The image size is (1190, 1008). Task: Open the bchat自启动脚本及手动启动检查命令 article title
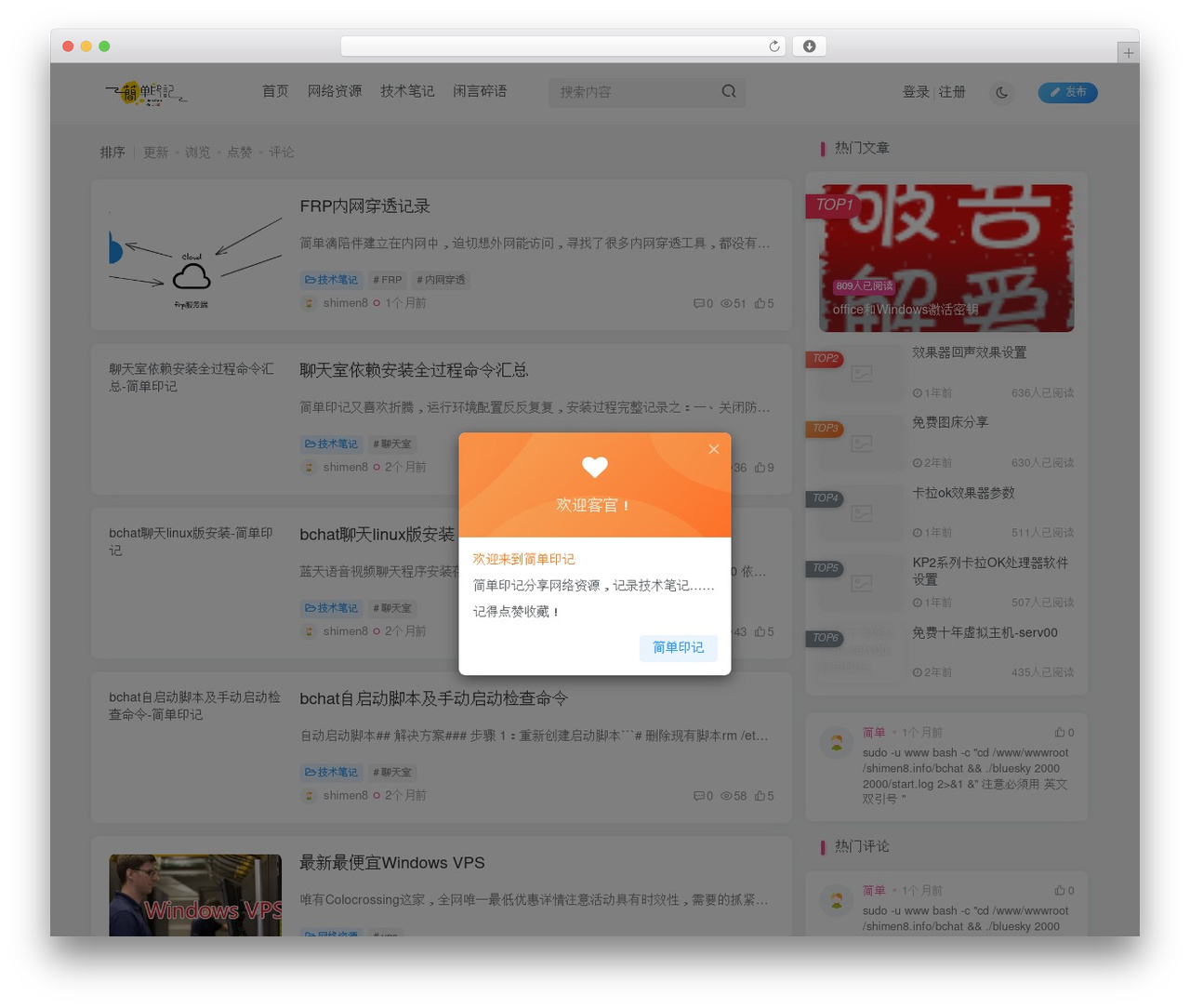tap(433, 698)
